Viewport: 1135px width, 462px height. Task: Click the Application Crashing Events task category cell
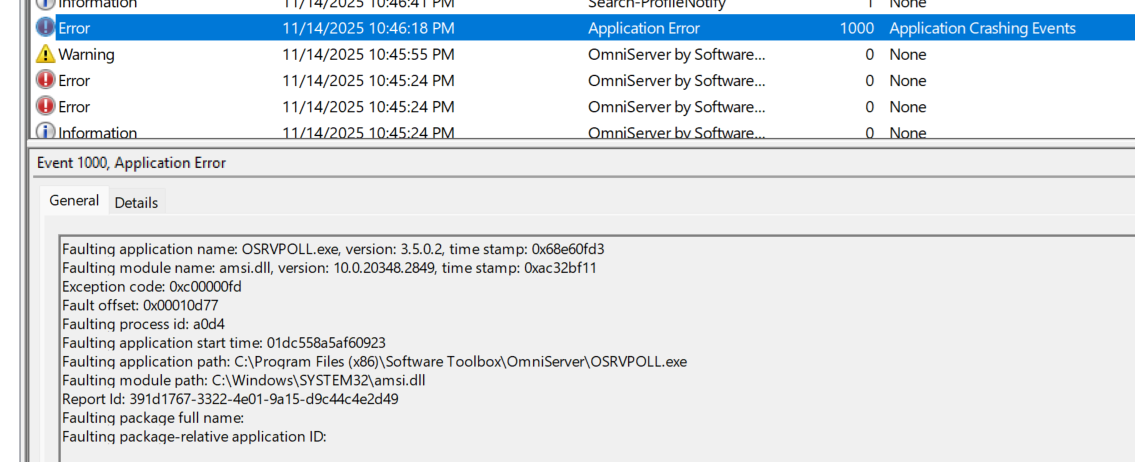point(982,28)
